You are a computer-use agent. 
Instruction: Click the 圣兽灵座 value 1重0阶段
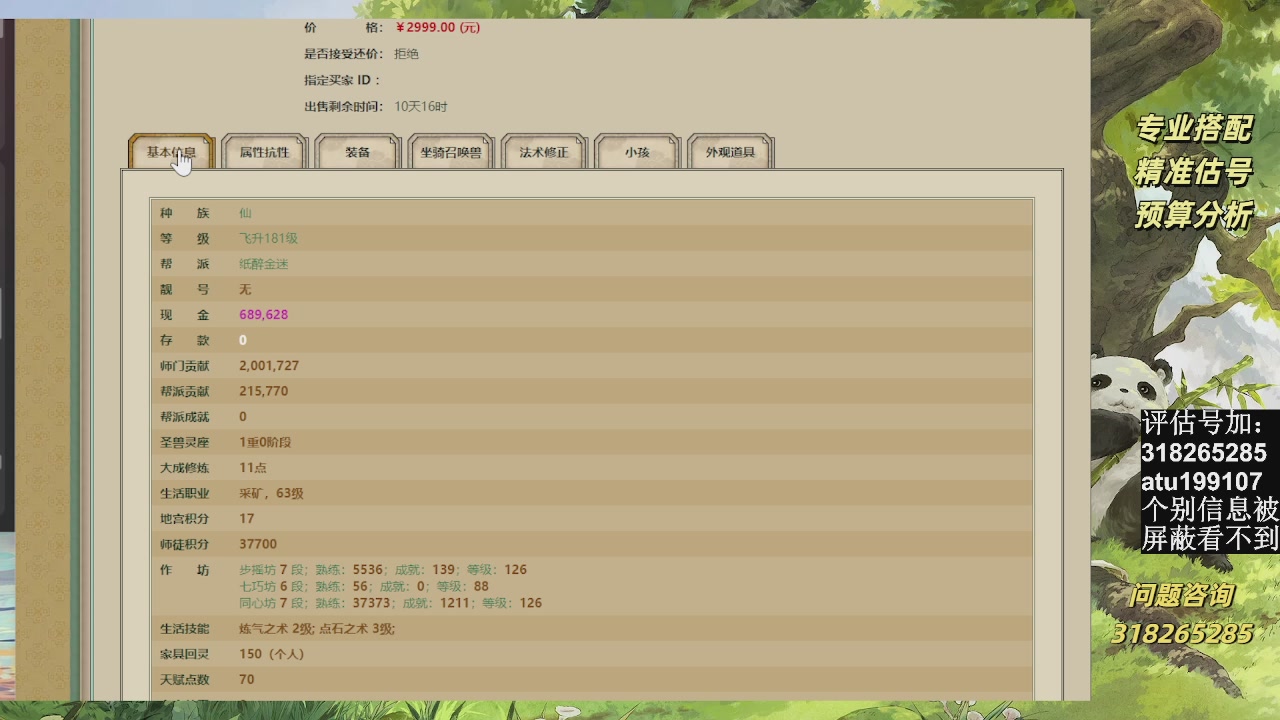pos(265,442)
